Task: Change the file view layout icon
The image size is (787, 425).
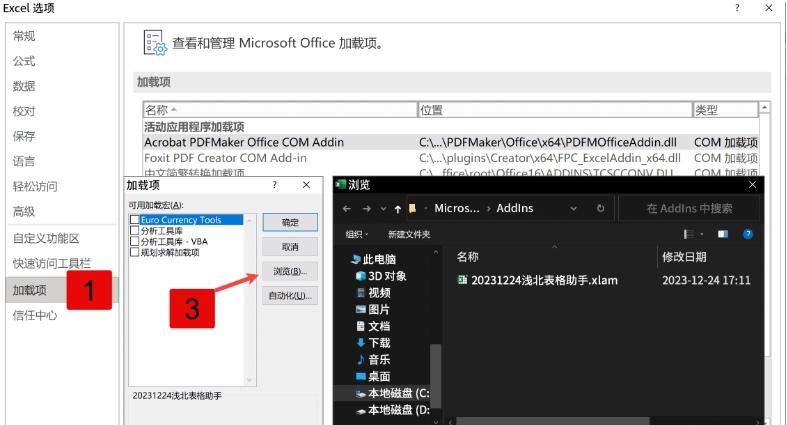Action: coord(689,234)
